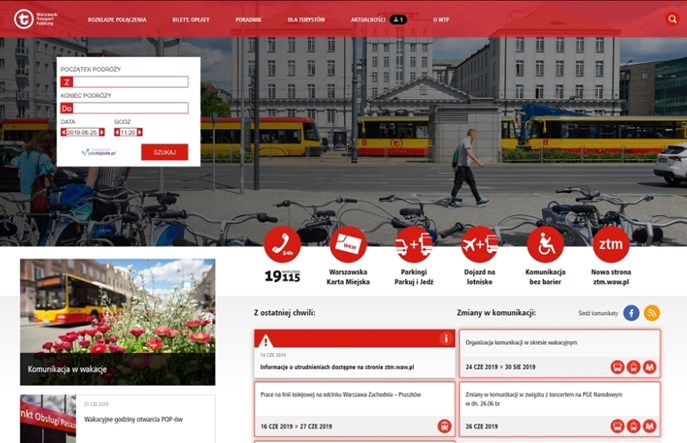The image size is (687, 443).
Task: Increase the date with right arrow
Action: pos(102,132)
